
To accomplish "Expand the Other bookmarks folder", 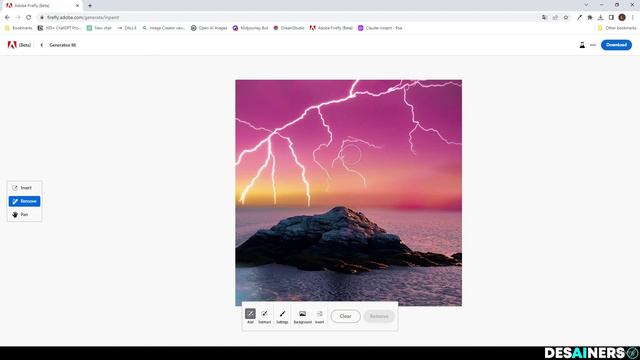I will 617,28.
